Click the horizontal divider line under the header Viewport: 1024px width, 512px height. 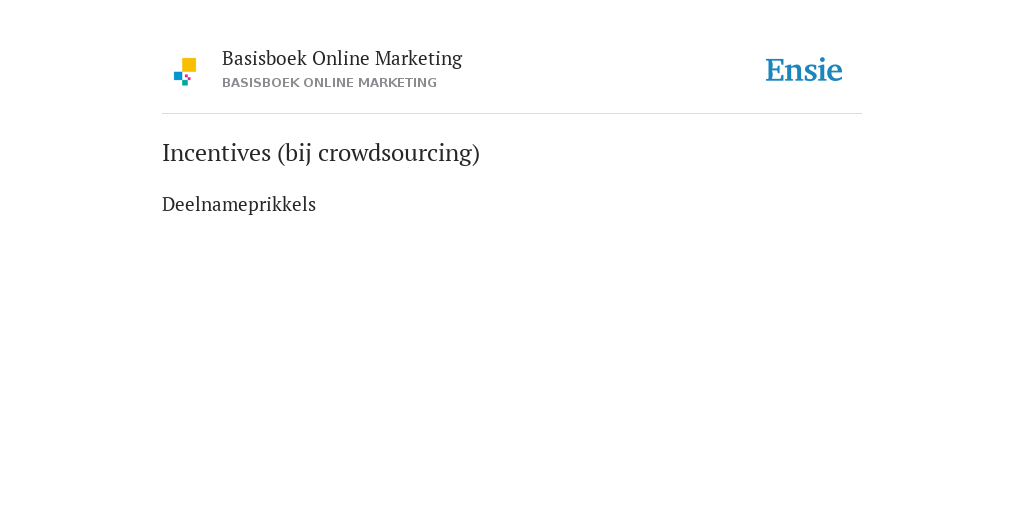(x=512, y=114)
